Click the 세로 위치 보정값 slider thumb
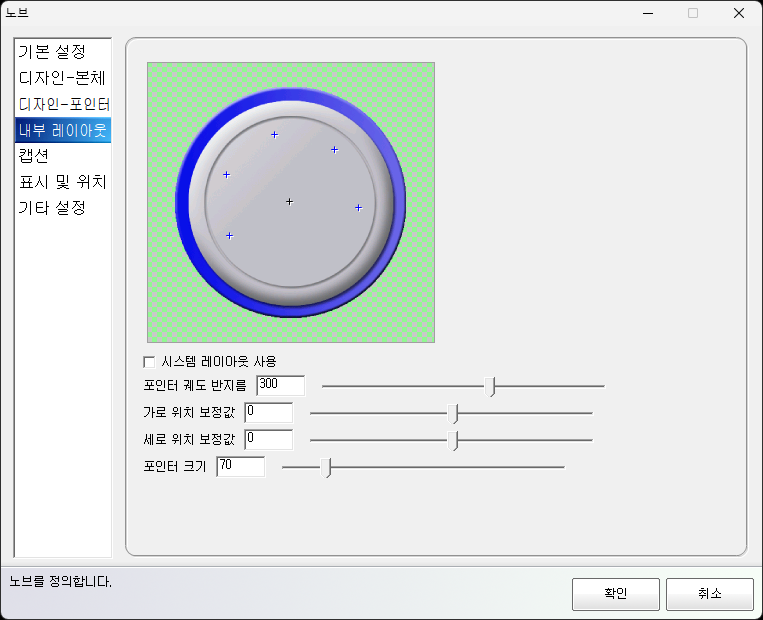 (x=453, y=440)
